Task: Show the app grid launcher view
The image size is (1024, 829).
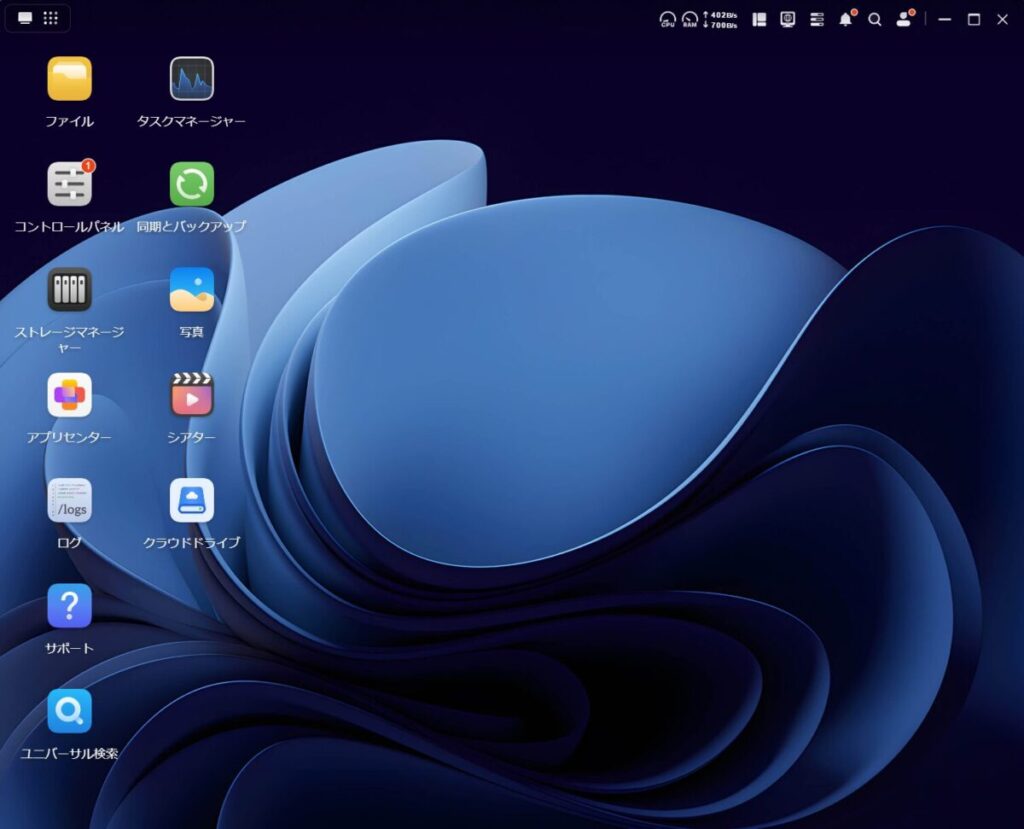Action: pyautogui.click(x=50, y=19)
